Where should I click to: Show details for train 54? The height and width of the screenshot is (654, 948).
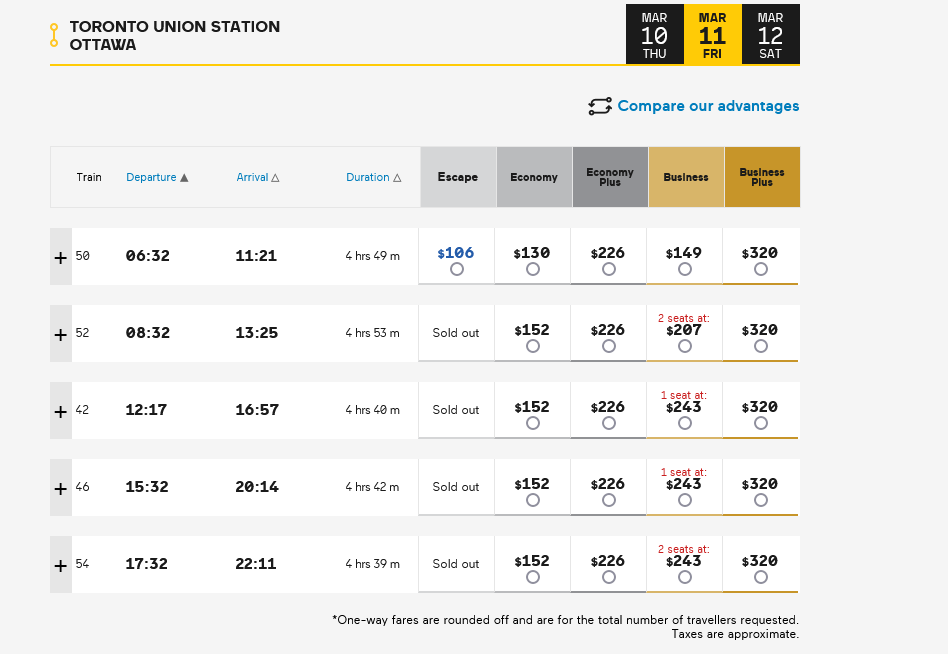(61, 565)
